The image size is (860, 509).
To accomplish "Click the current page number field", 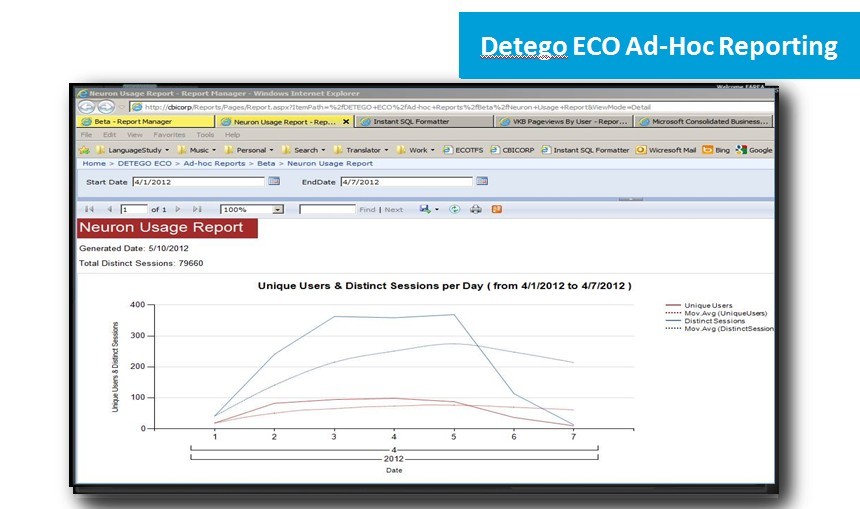I will tap(134, 210).
